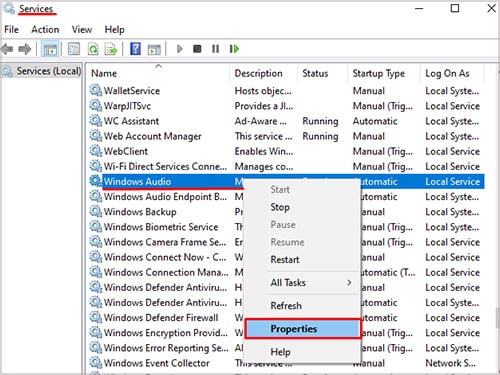The width and height of the screenshot is (500, 375).
Task: Toggle the Show/Hide Console Tree icon
Action: 50,49
